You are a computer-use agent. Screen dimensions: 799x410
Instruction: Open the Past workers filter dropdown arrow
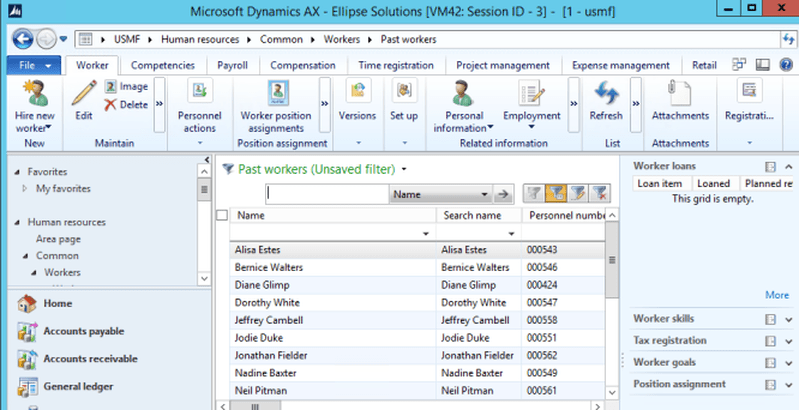point(404,169)
